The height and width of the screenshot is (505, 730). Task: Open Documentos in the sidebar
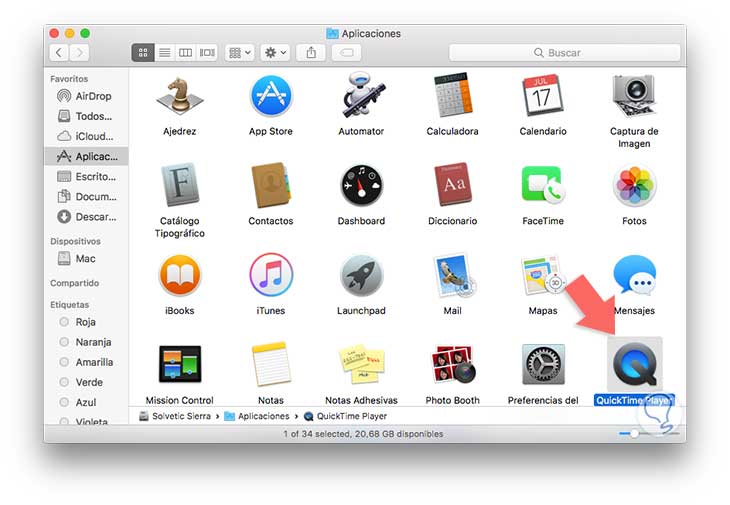tap(86, 197)
